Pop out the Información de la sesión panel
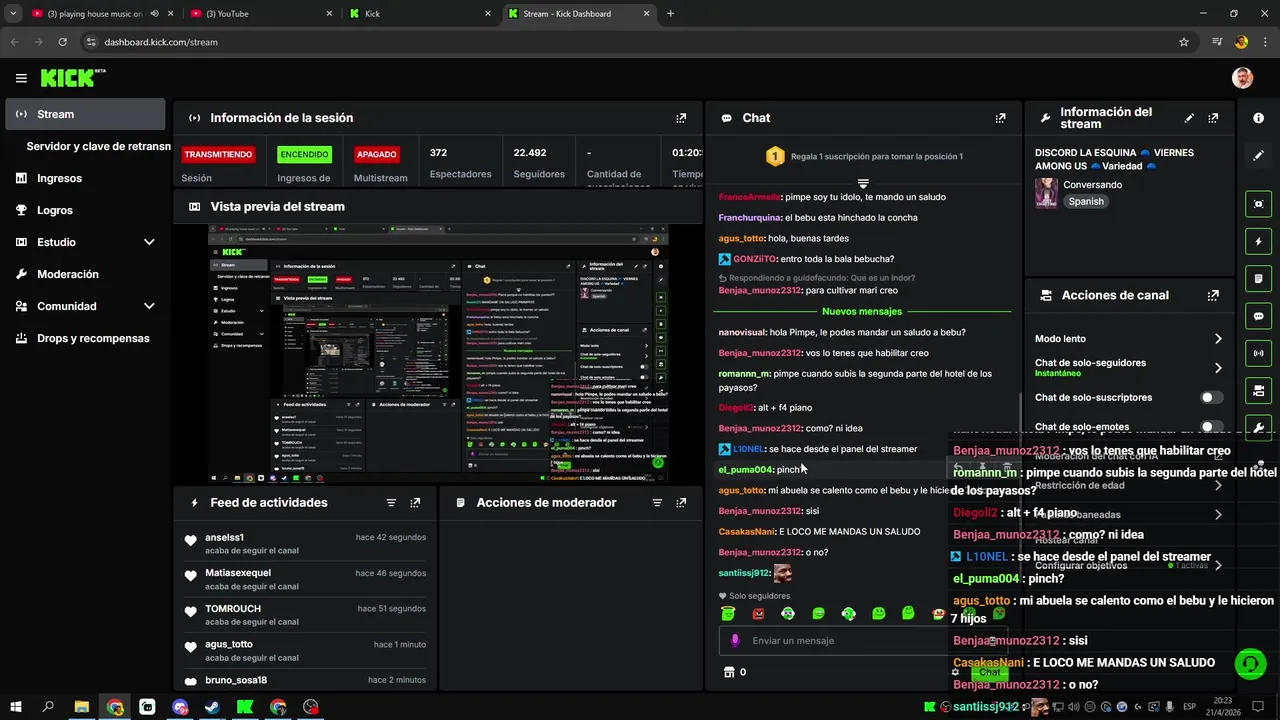 click(x=681, y=118)
